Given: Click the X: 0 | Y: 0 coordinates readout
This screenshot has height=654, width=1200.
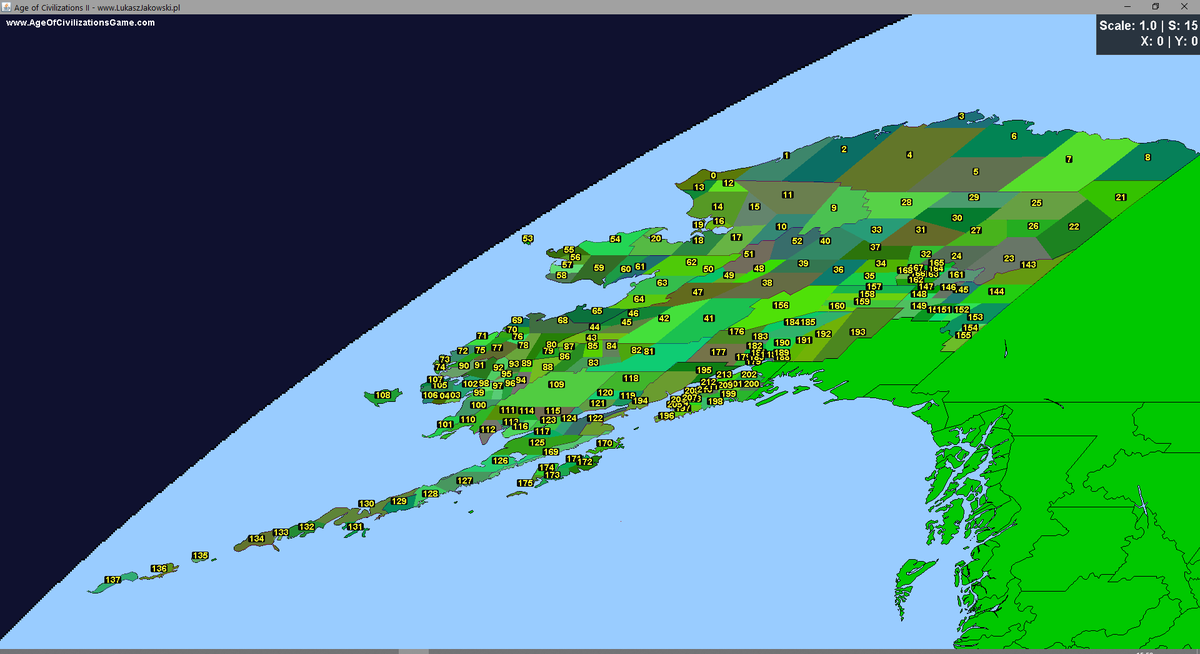Looking at the screenshot, I should (1169, 42).
